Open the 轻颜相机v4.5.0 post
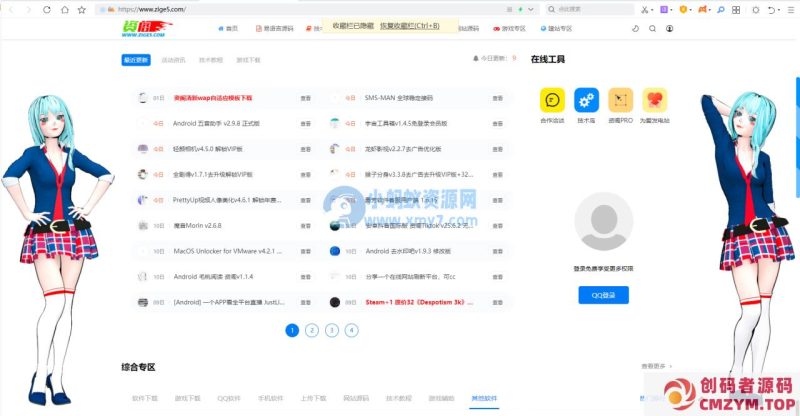 [208, 149]
